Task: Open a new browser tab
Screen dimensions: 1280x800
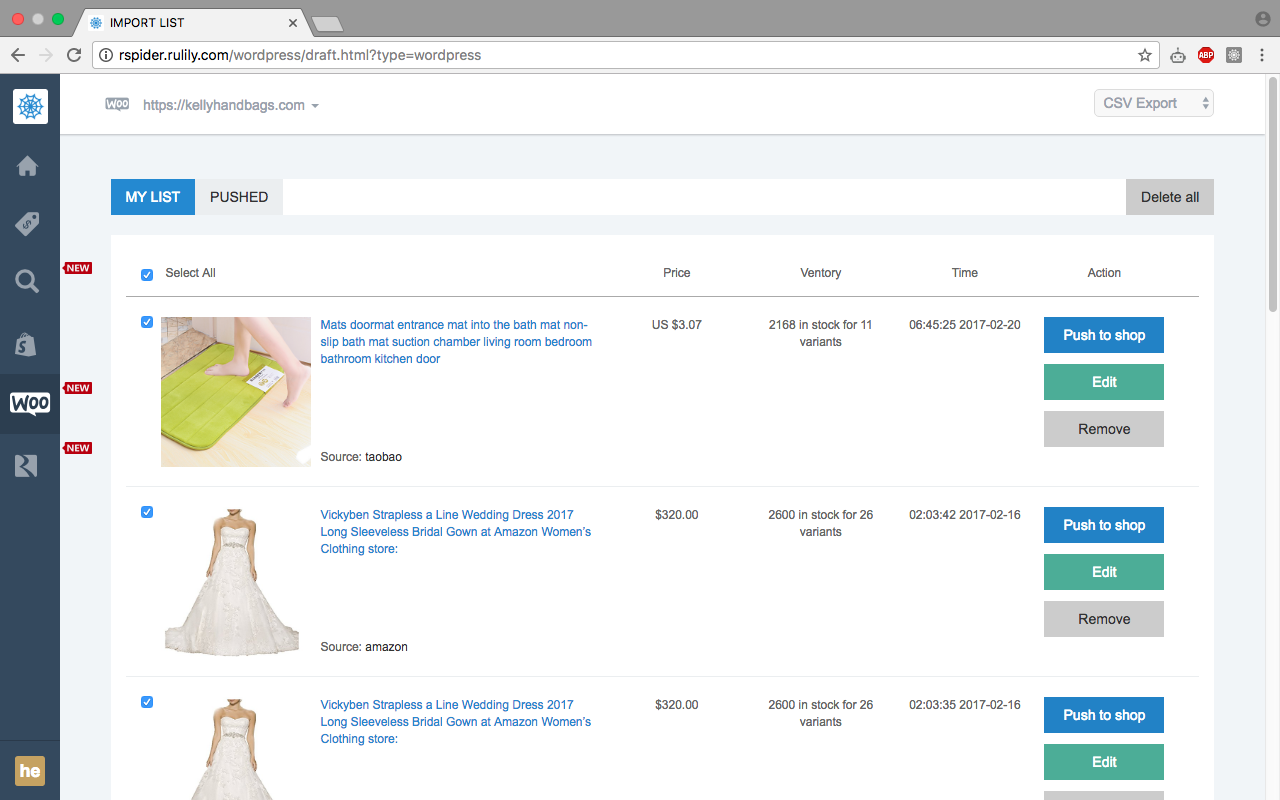Action: (327, 23)
